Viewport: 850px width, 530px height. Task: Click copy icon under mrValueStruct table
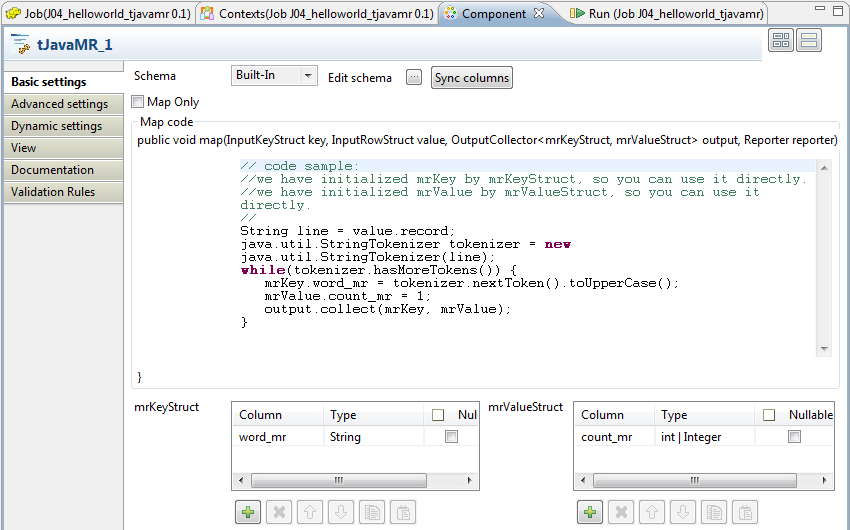tap(714, 512)
